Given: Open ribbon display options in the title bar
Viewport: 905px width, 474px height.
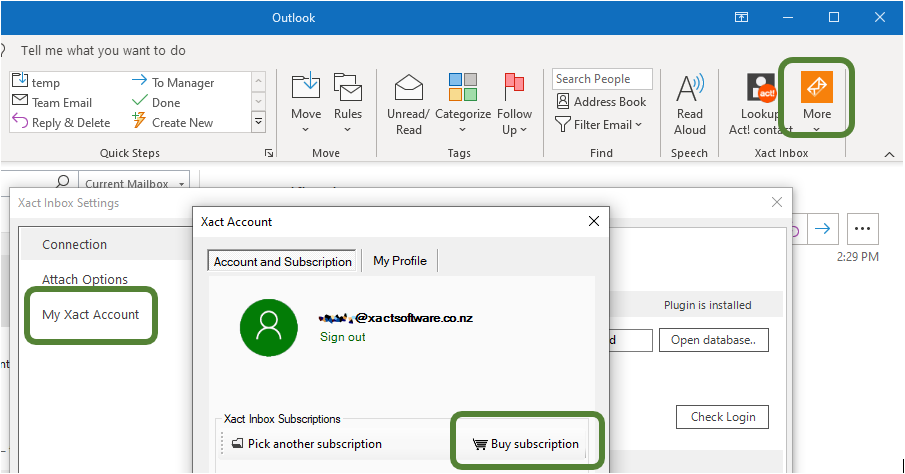Looking at the screenshot, I should [x=741, y=17].
